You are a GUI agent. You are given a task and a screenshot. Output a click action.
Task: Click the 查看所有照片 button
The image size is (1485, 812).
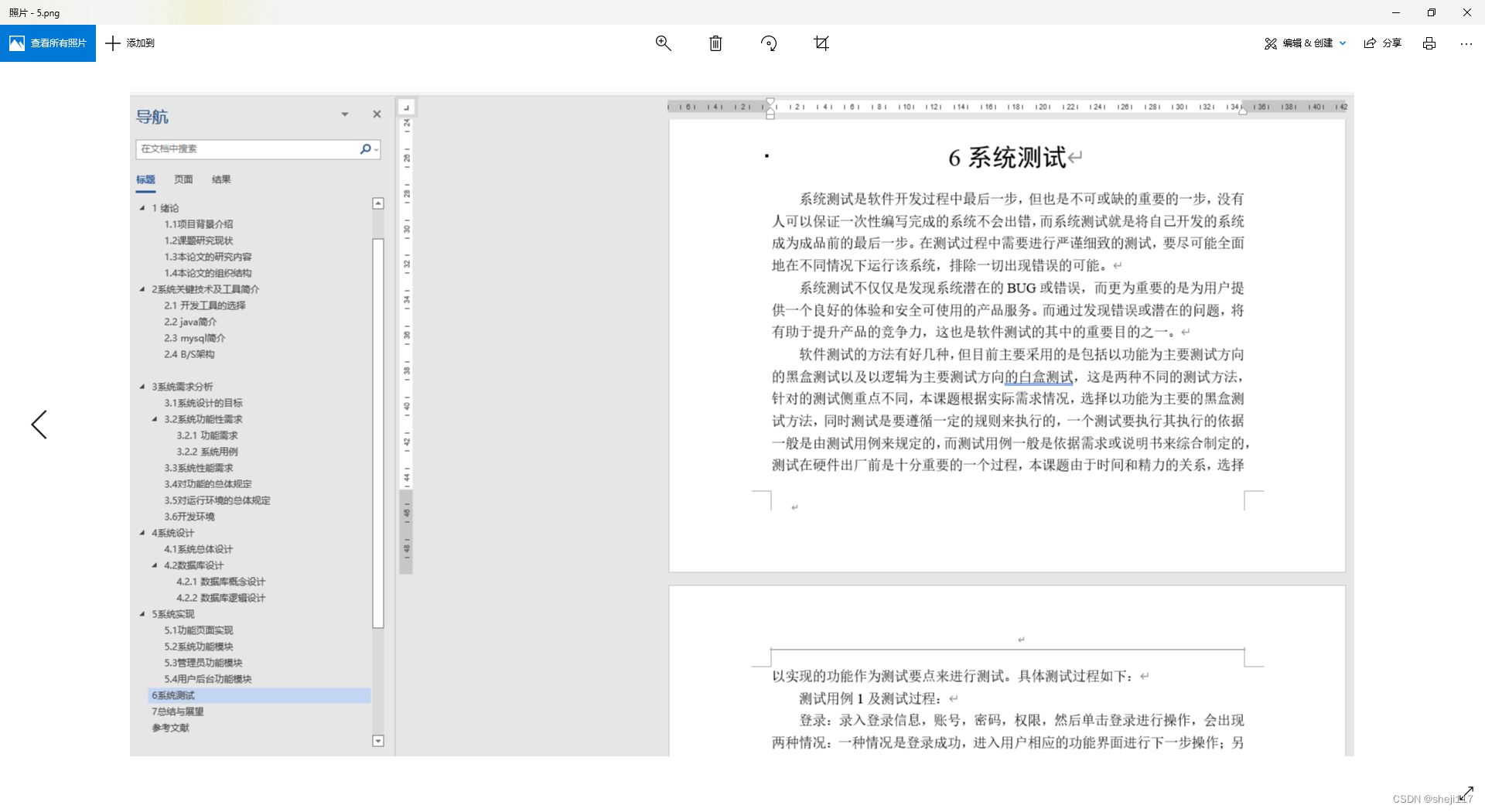(x=48, y=43)
